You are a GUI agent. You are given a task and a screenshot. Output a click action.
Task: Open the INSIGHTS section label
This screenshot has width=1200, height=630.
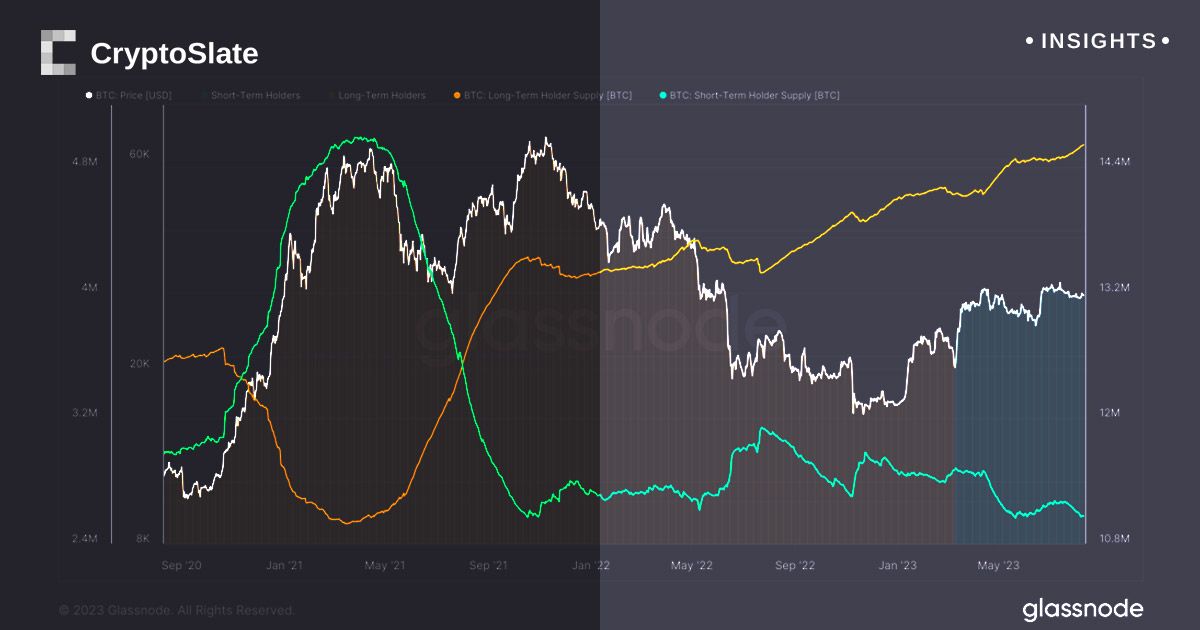tap(1097, 41)
